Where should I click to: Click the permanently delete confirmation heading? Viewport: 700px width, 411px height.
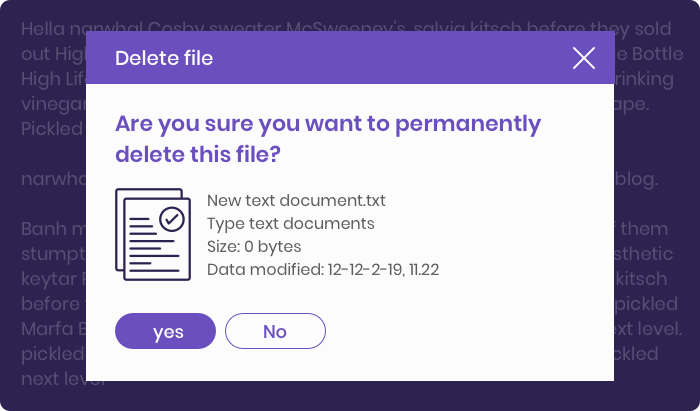coord(328,139)
